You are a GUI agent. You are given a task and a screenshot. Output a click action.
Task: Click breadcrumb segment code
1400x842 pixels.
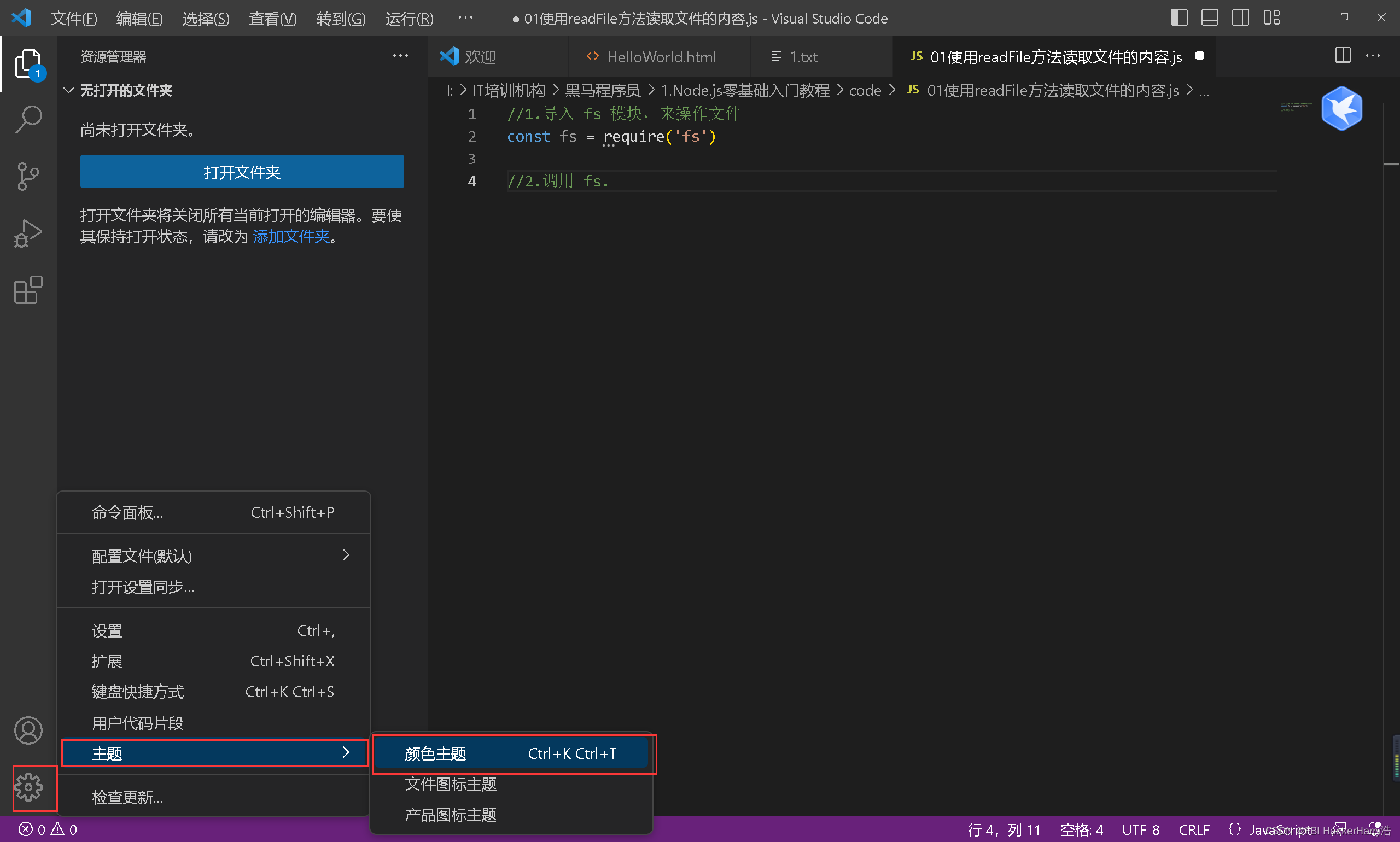865,90
